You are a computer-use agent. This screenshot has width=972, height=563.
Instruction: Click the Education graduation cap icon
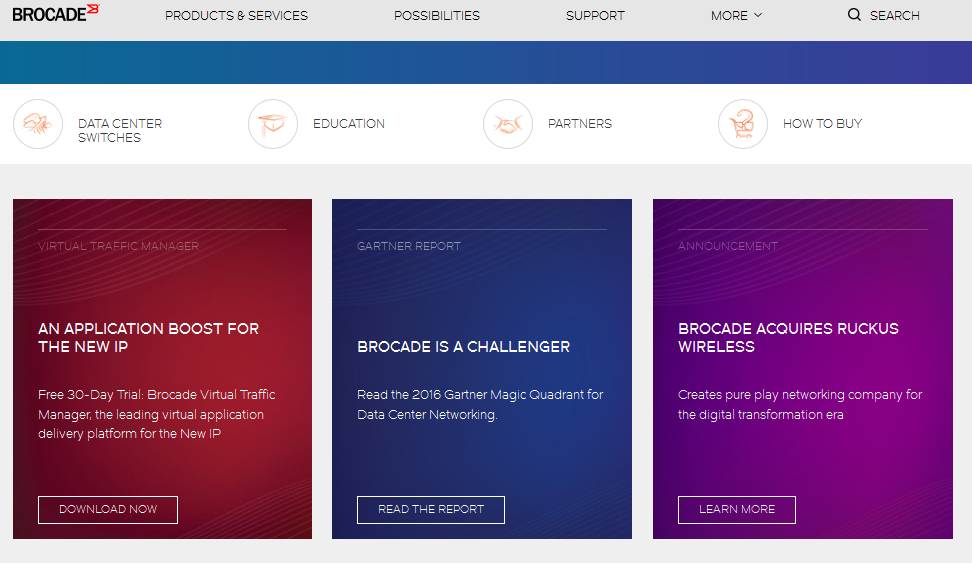(x=273, y=125)
